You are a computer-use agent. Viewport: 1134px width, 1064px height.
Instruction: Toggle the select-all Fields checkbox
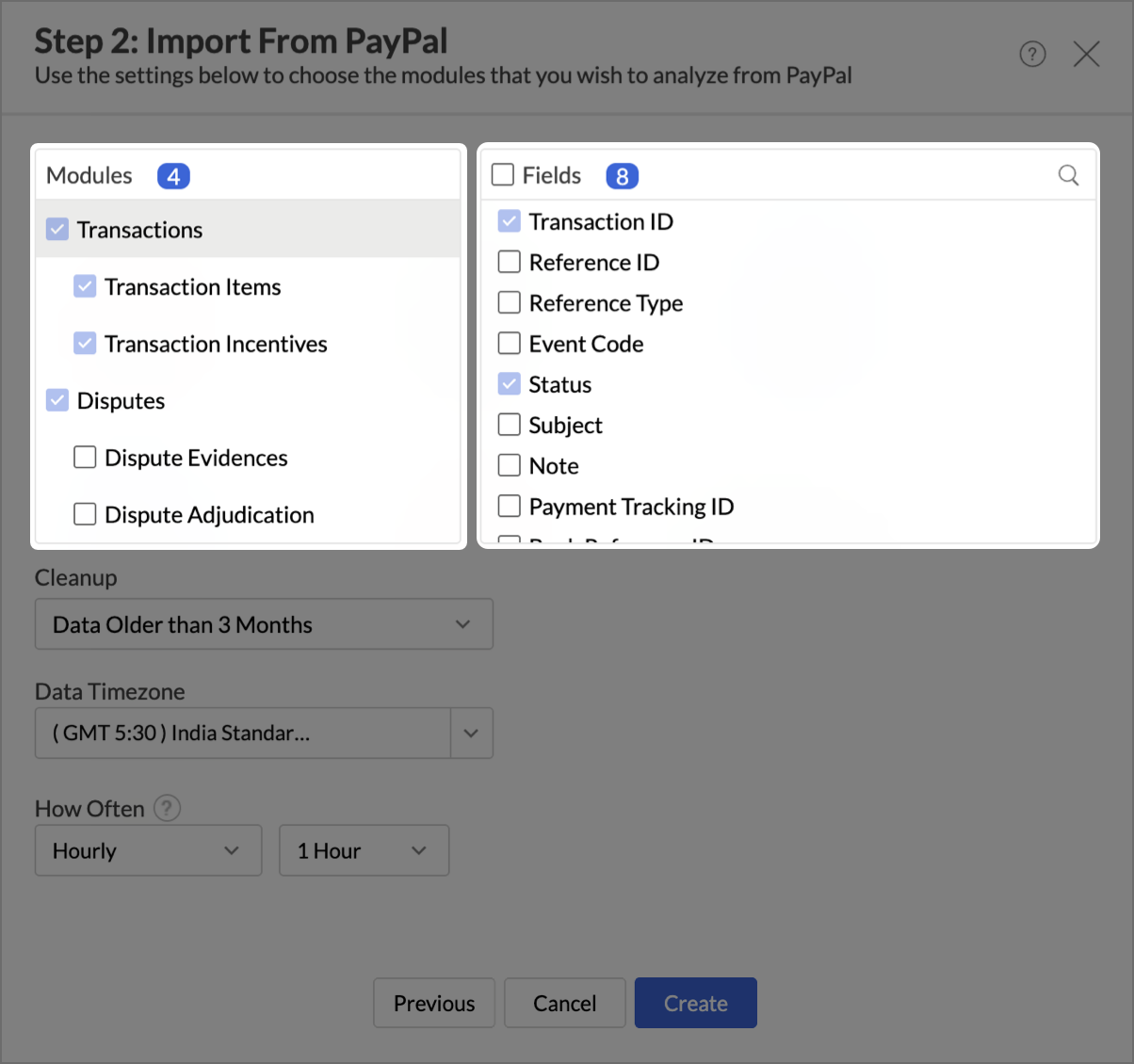click(503, 175)
